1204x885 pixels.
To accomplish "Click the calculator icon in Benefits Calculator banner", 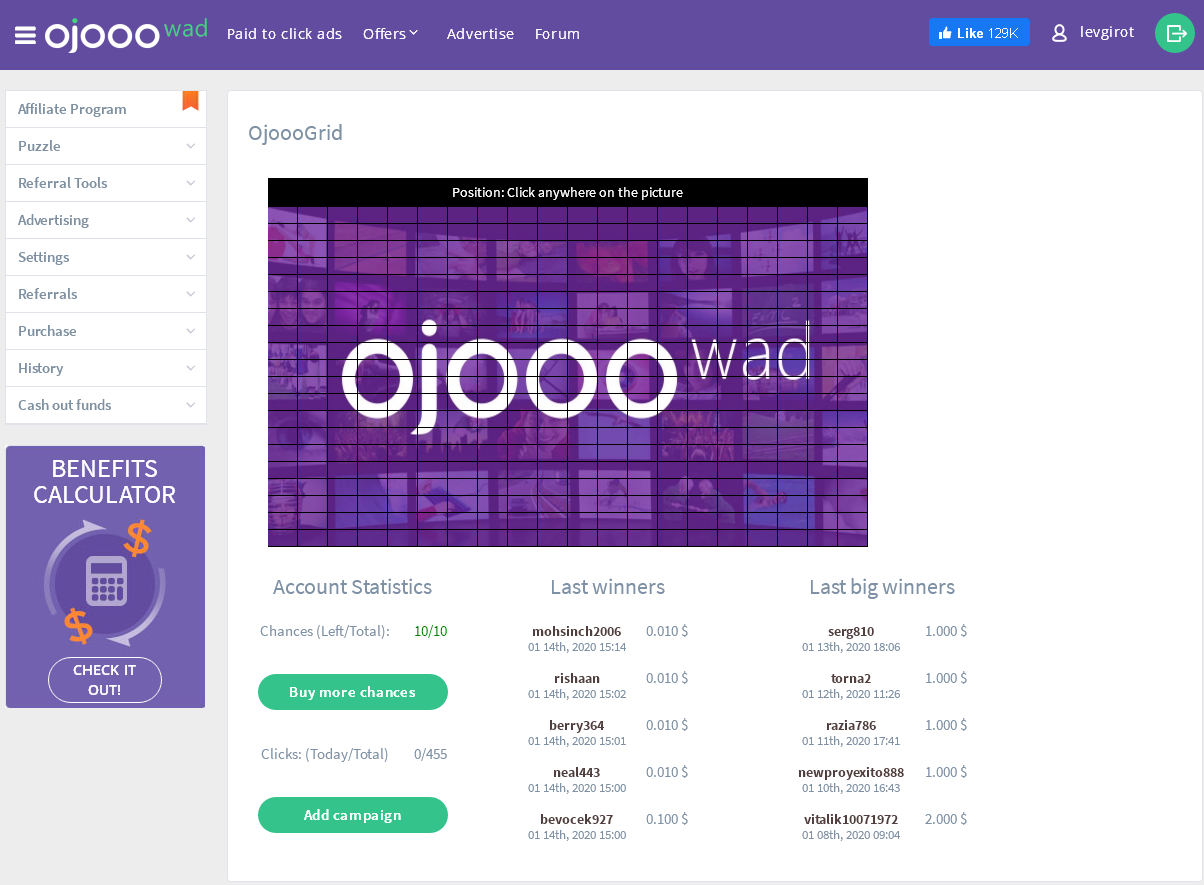I will 106,581.
